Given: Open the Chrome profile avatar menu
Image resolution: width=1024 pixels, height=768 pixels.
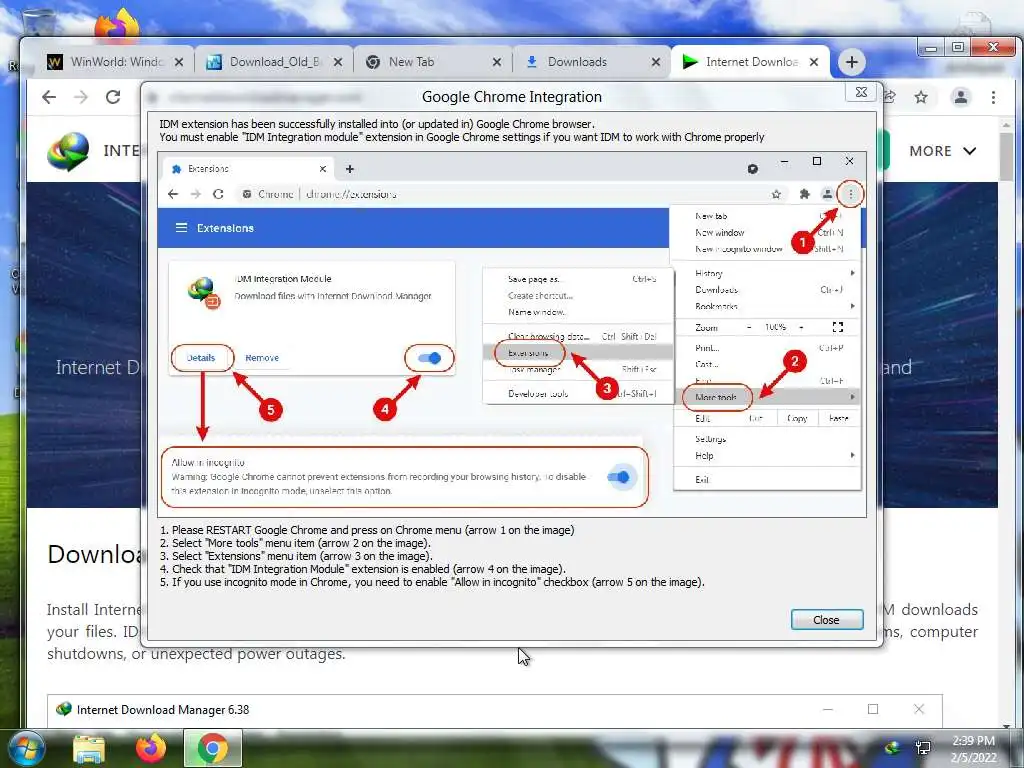Looking at the screenshot, I should click(961, 97).
